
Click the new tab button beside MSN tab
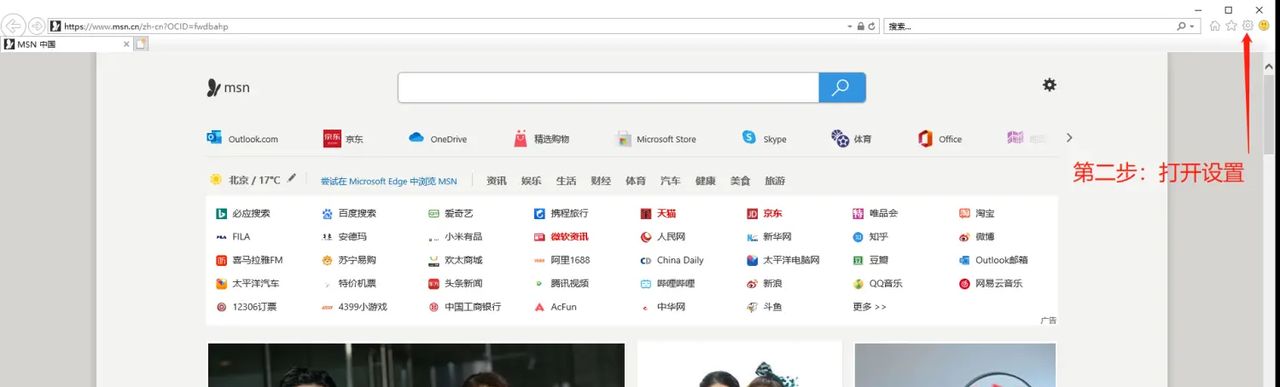pos(141,44)
